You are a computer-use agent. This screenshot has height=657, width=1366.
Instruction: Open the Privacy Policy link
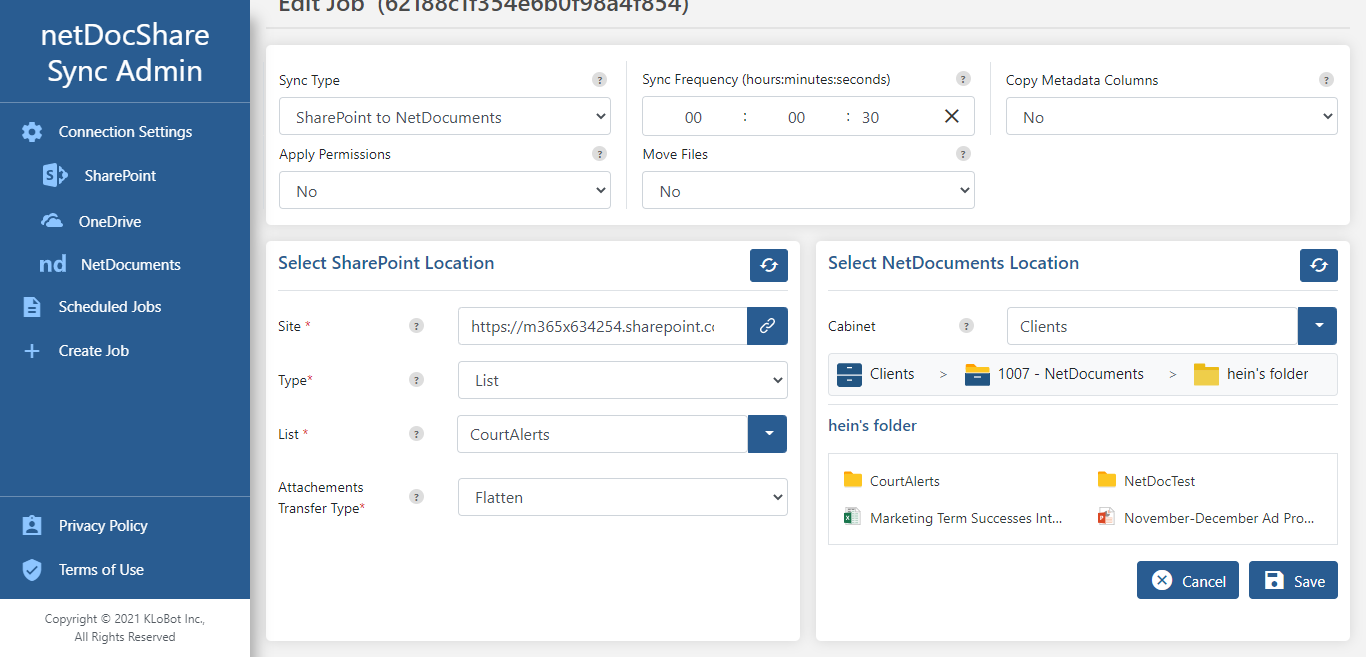click(103, 526)
